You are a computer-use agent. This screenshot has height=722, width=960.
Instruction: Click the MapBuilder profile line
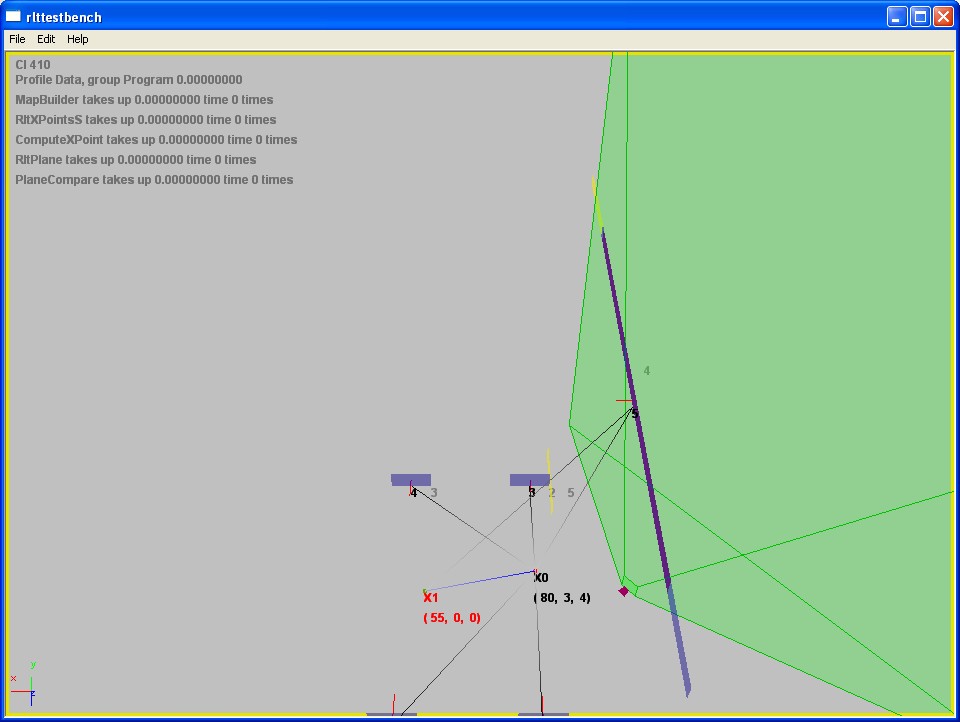pyautogui.click(x=144, y=100)
